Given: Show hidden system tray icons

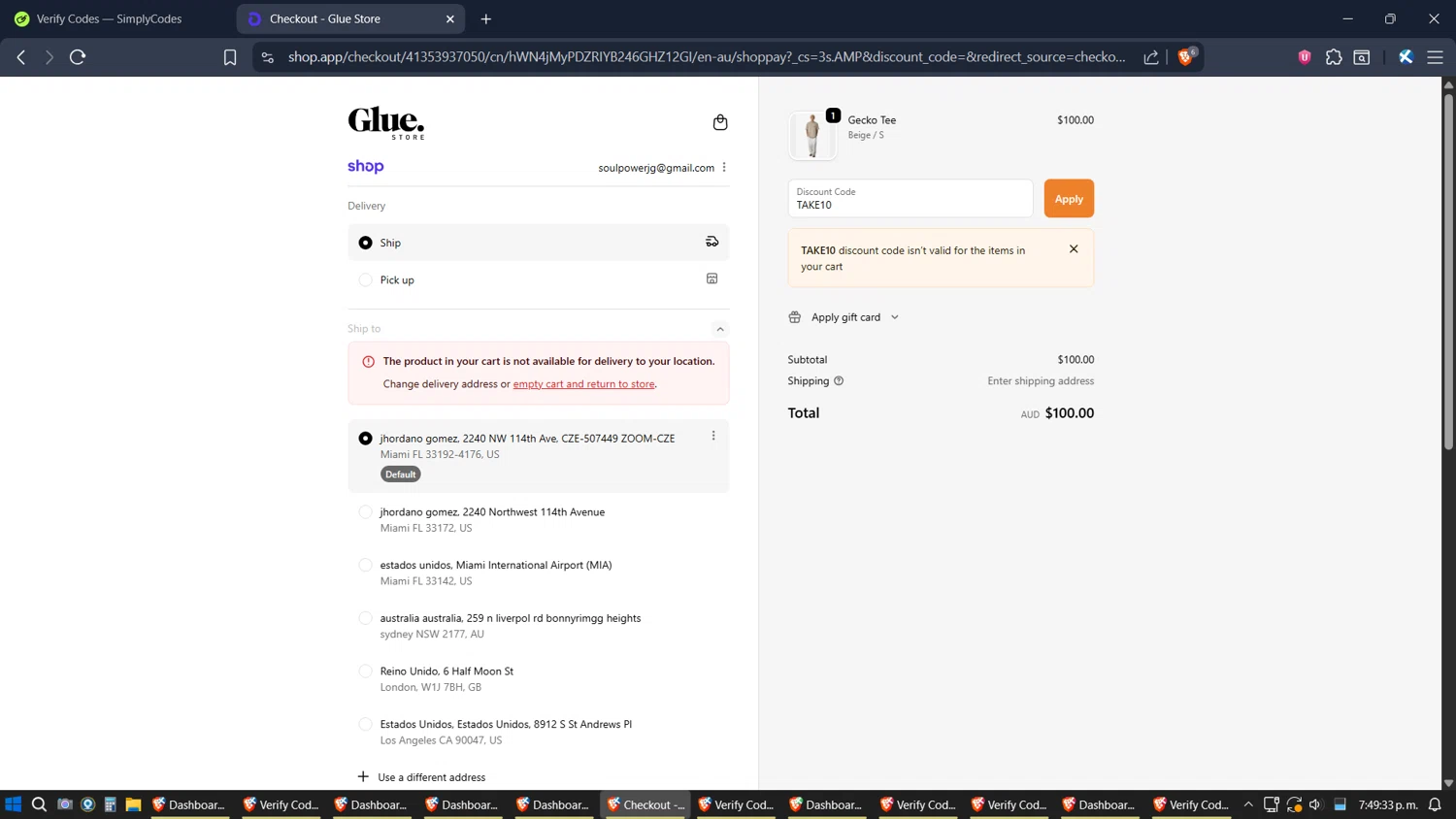Looking at the screenshot, I should (1248, 804).
